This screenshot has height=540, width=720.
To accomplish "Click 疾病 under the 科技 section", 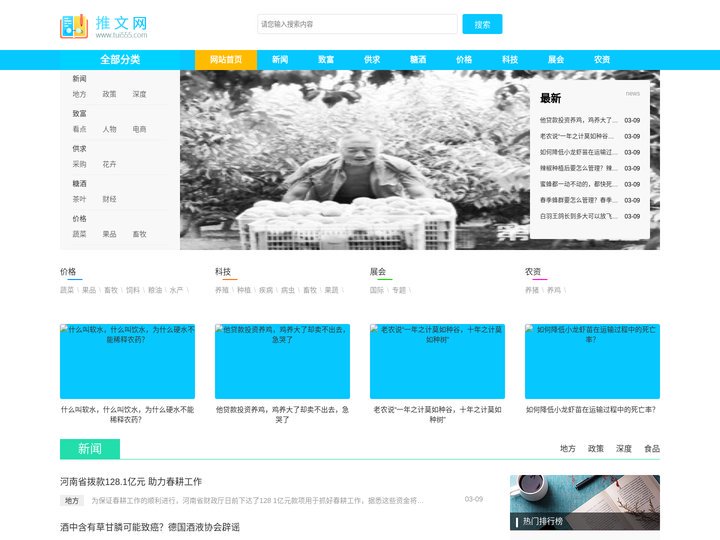I will (266, 290).
